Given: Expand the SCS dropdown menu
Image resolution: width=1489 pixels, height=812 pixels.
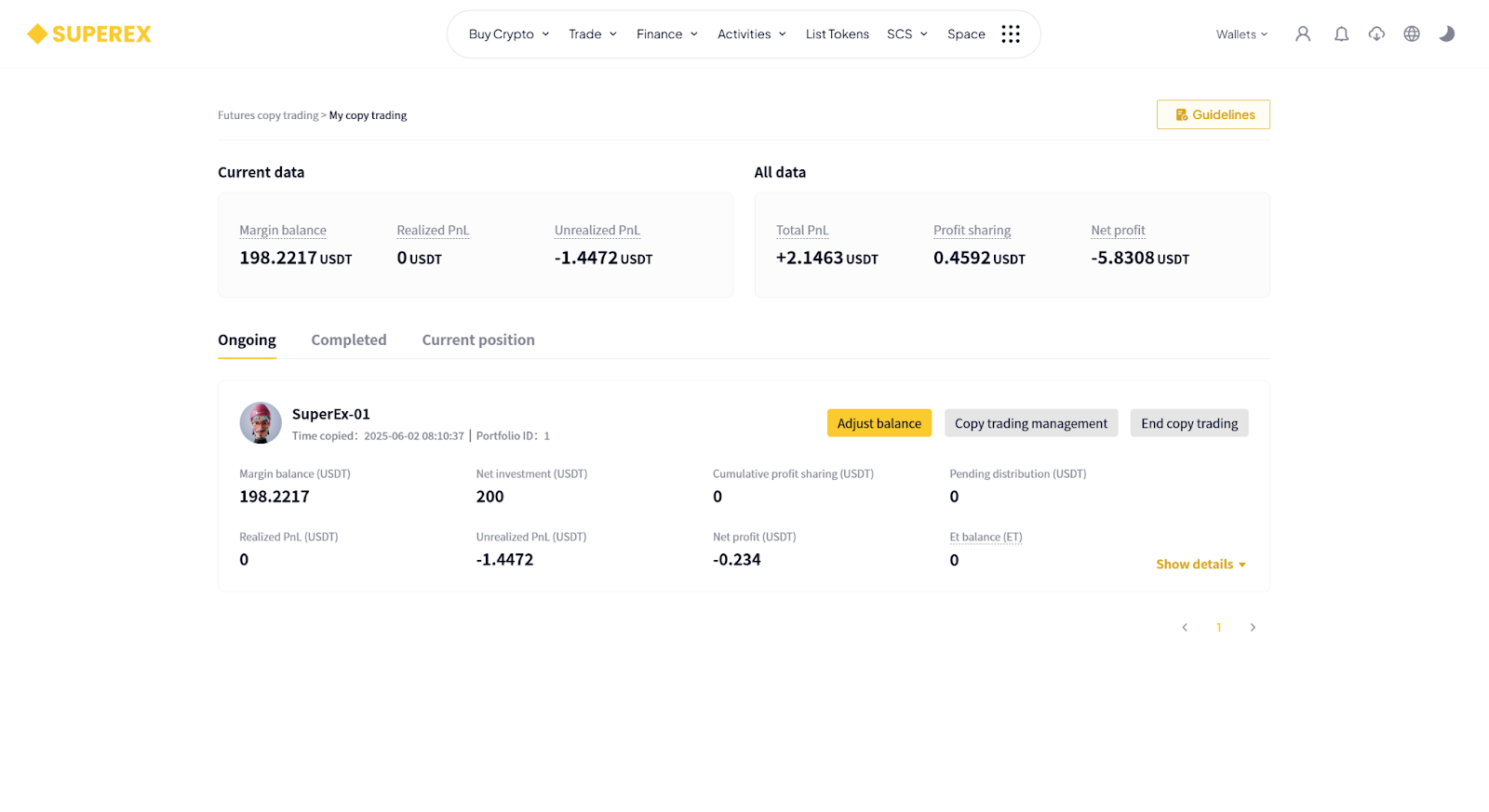Looking at the screenshot, I should pyautogui.click(x=907, y=34).
